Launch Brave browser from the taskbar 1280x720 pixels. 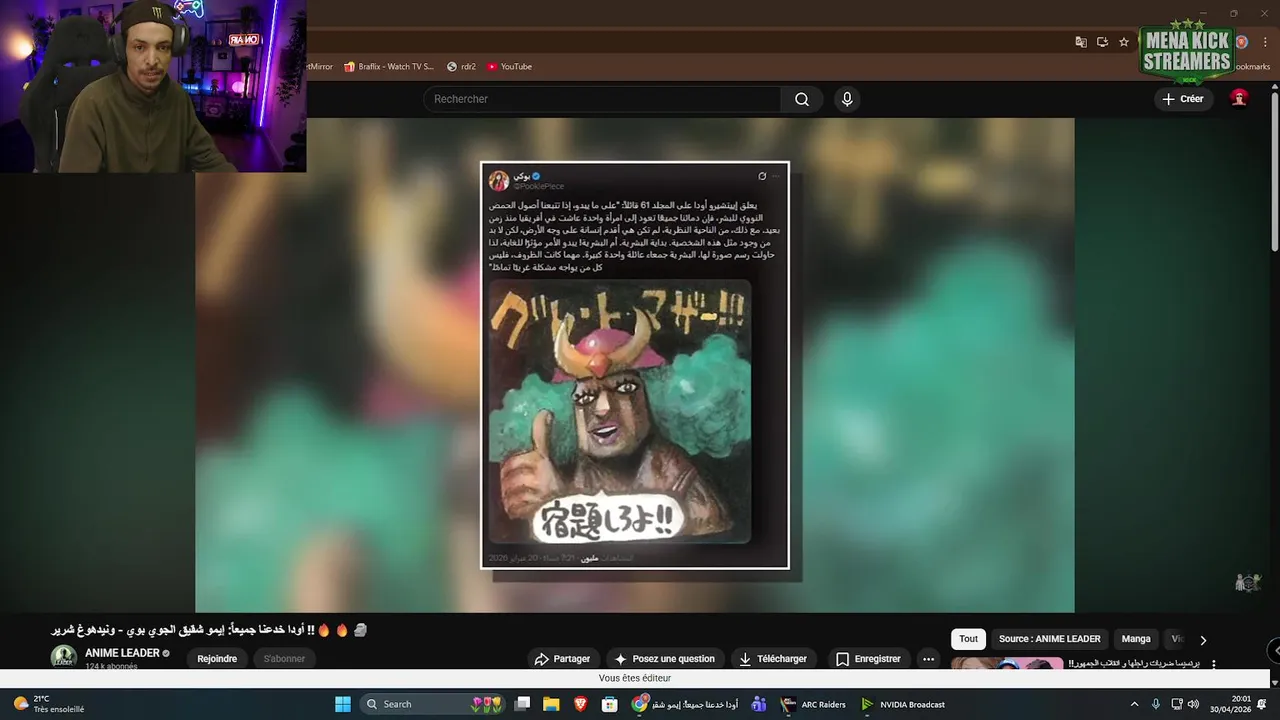click(x=581, y=704)
